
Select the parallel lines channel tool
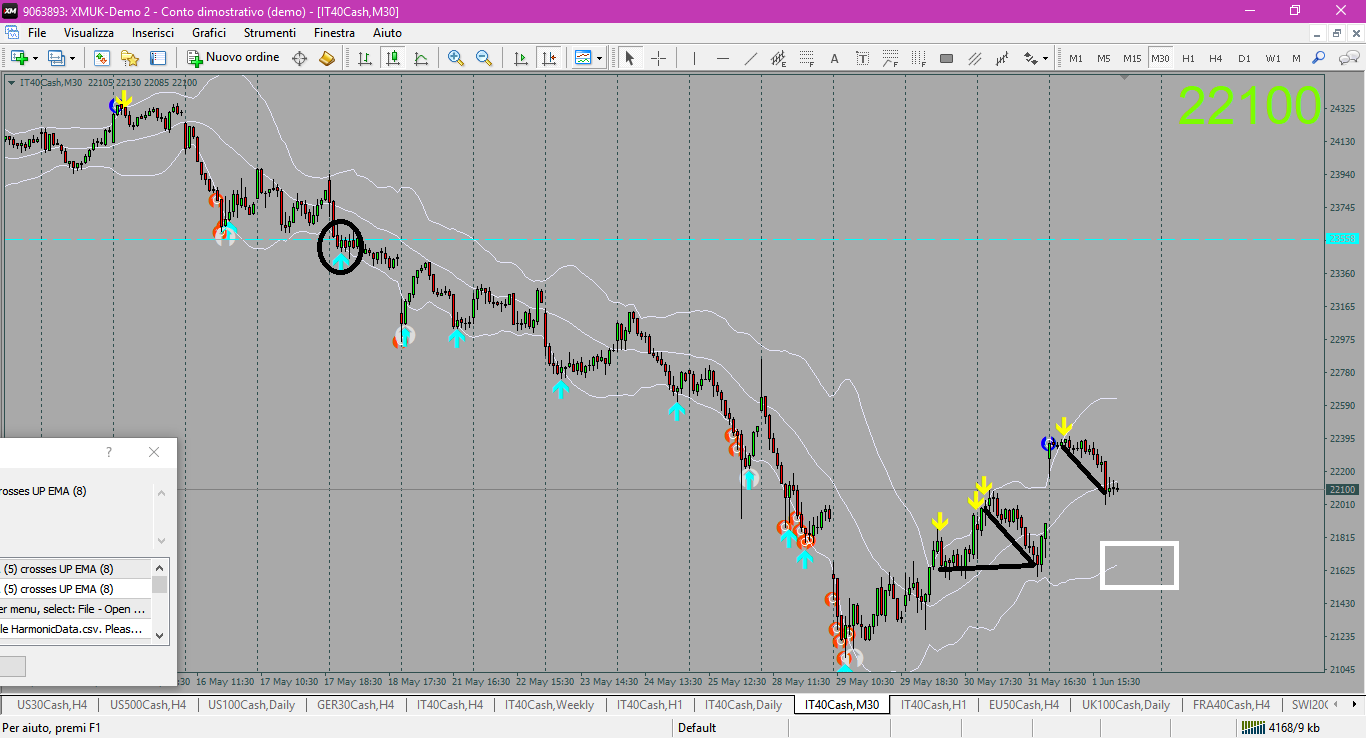click(x=975, y=58)
